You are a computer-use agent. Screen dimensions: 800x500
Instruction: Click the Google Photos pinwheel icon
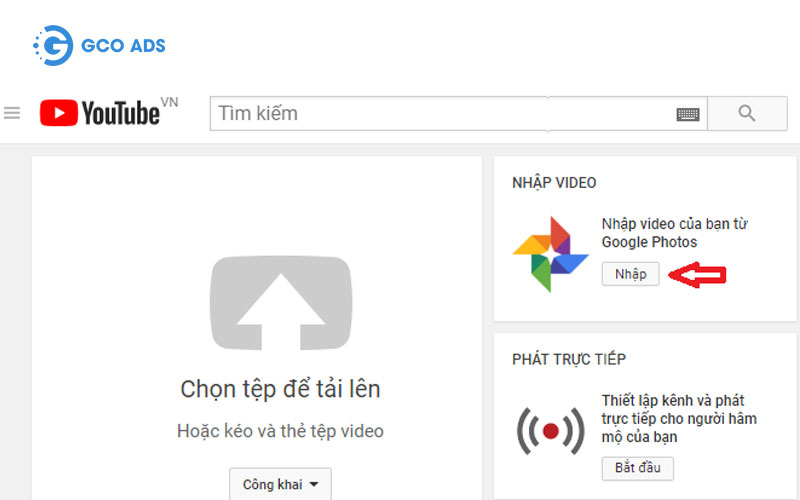tap(550, 254)
